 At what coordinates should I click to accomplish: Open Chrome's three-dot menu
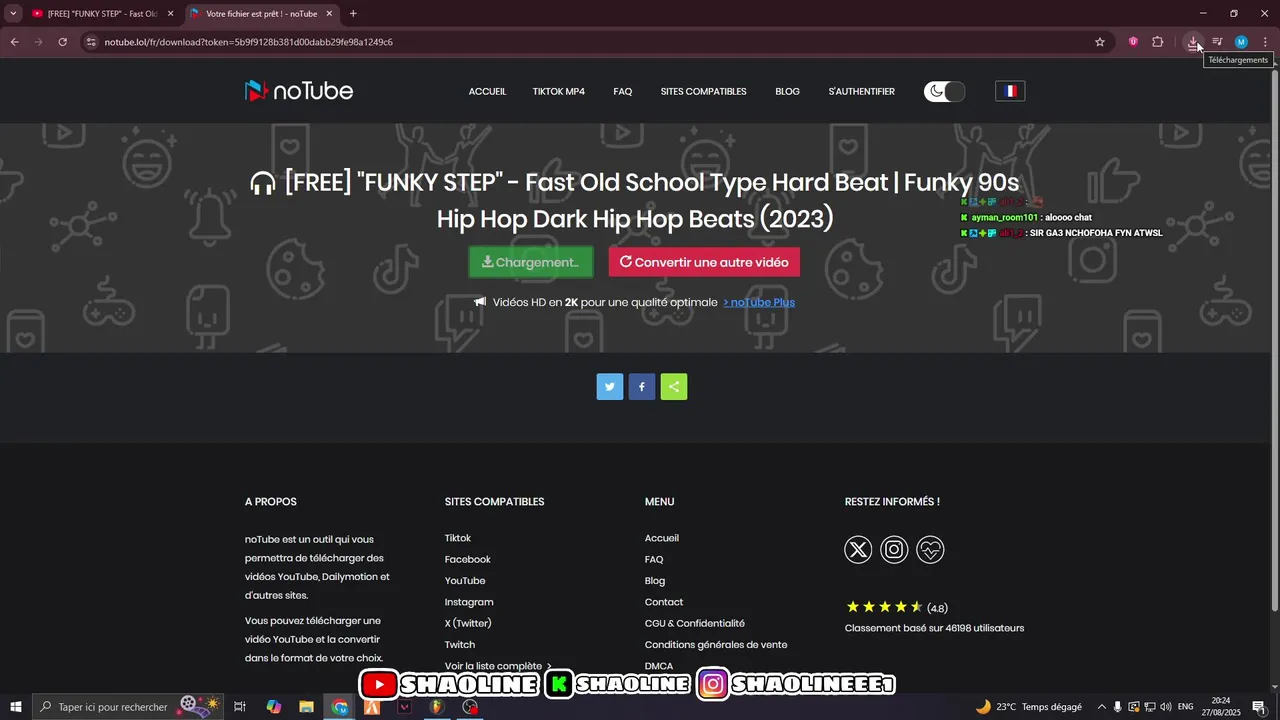tap(1265, 42)
